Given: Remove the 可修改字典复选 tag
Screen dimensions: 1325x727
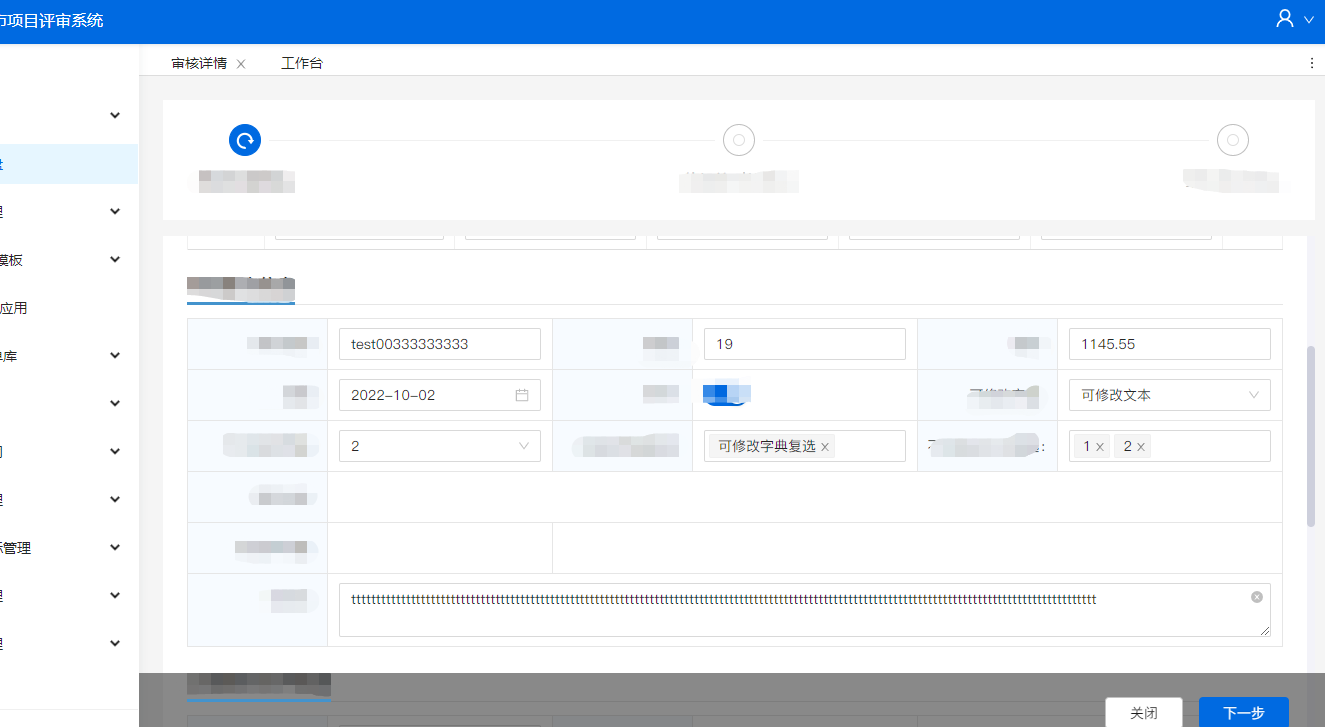Looking at the screenshot, I should coord(825,447).
